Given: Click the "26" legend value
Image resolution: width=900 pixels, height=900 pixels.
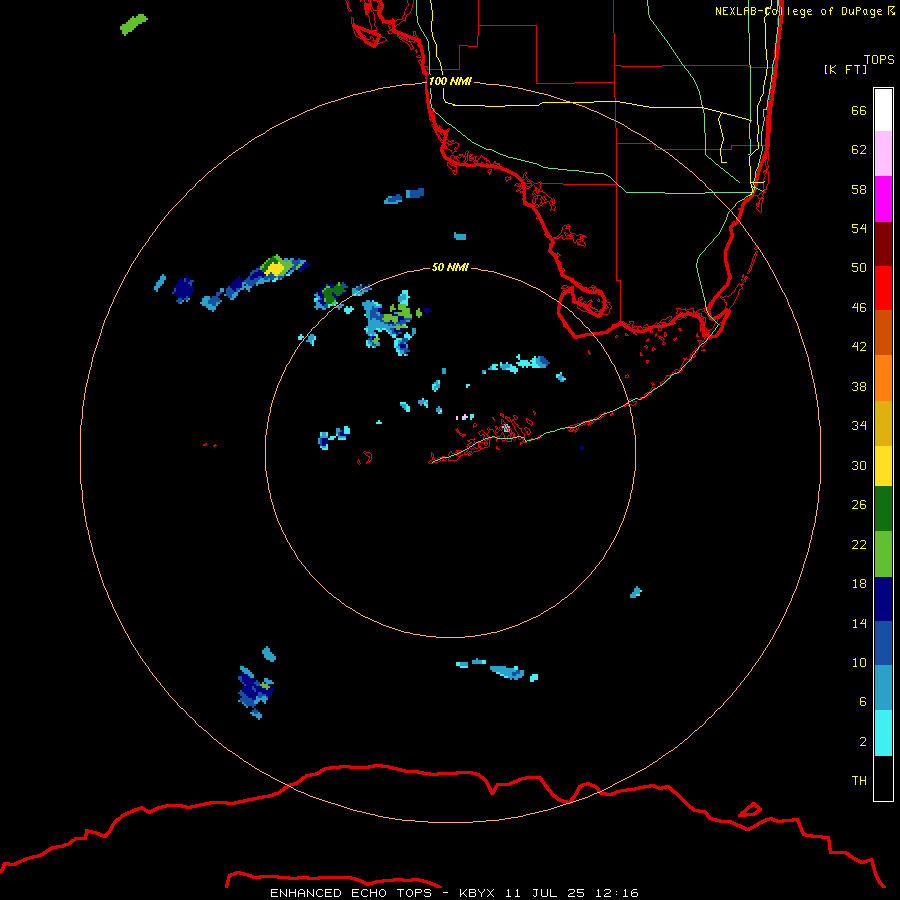Looking at the screenshot, I should point(859,505).
